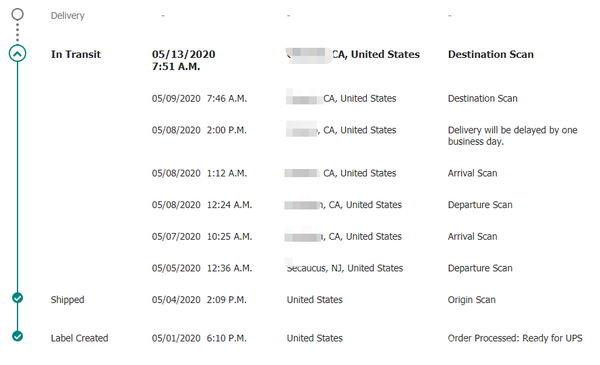This screenshot has height=365, width=600.
Task: Click Order Processed: Ready for UPS
Action: 515,338
